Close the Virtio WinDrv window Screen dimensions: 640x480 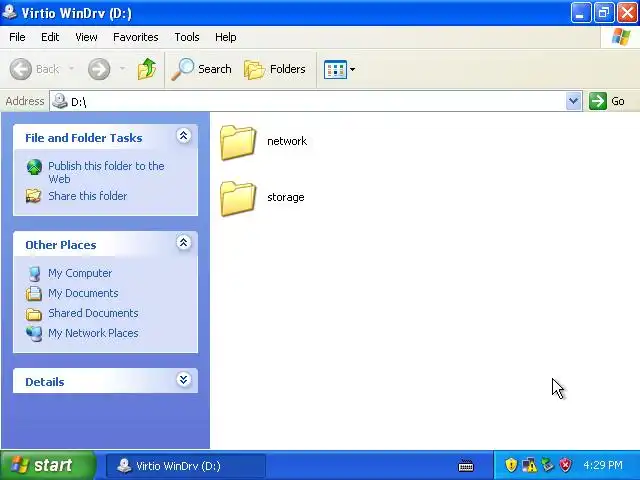pos(627,13)
